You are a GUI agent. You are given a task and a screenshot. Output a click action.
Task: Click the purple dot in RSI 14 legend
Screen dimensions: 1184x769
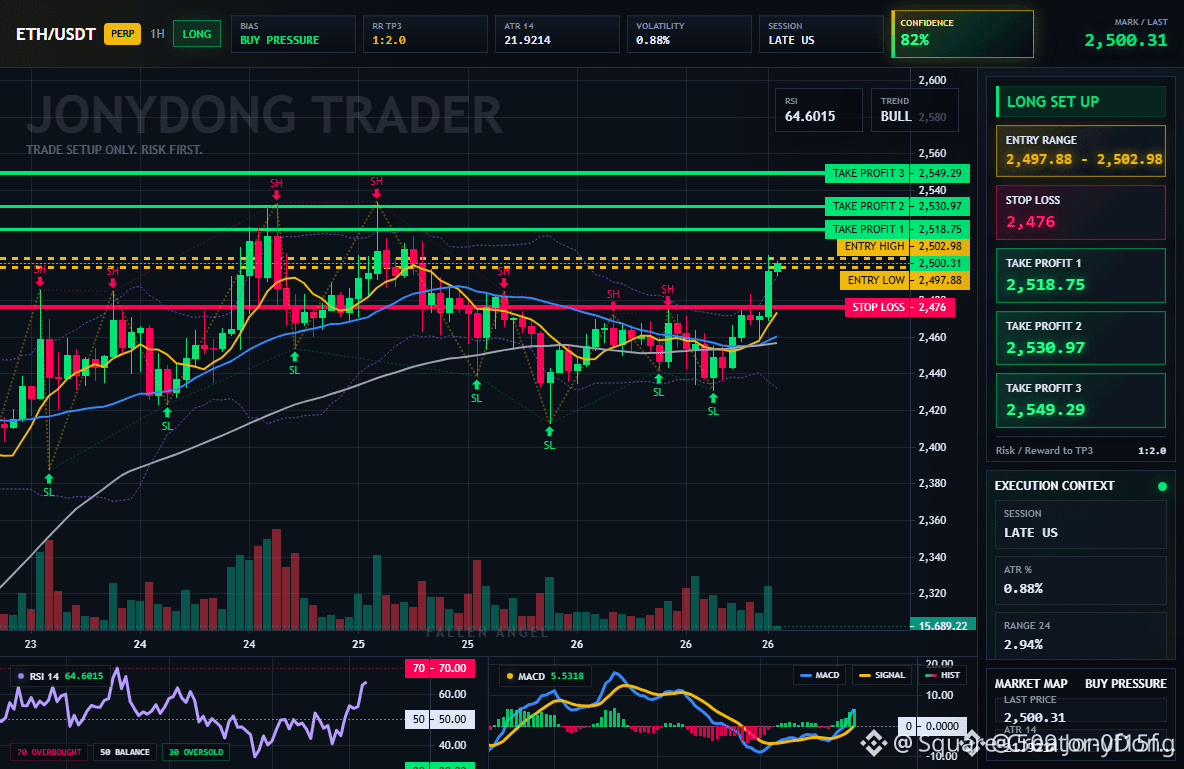tap(20, 676)
